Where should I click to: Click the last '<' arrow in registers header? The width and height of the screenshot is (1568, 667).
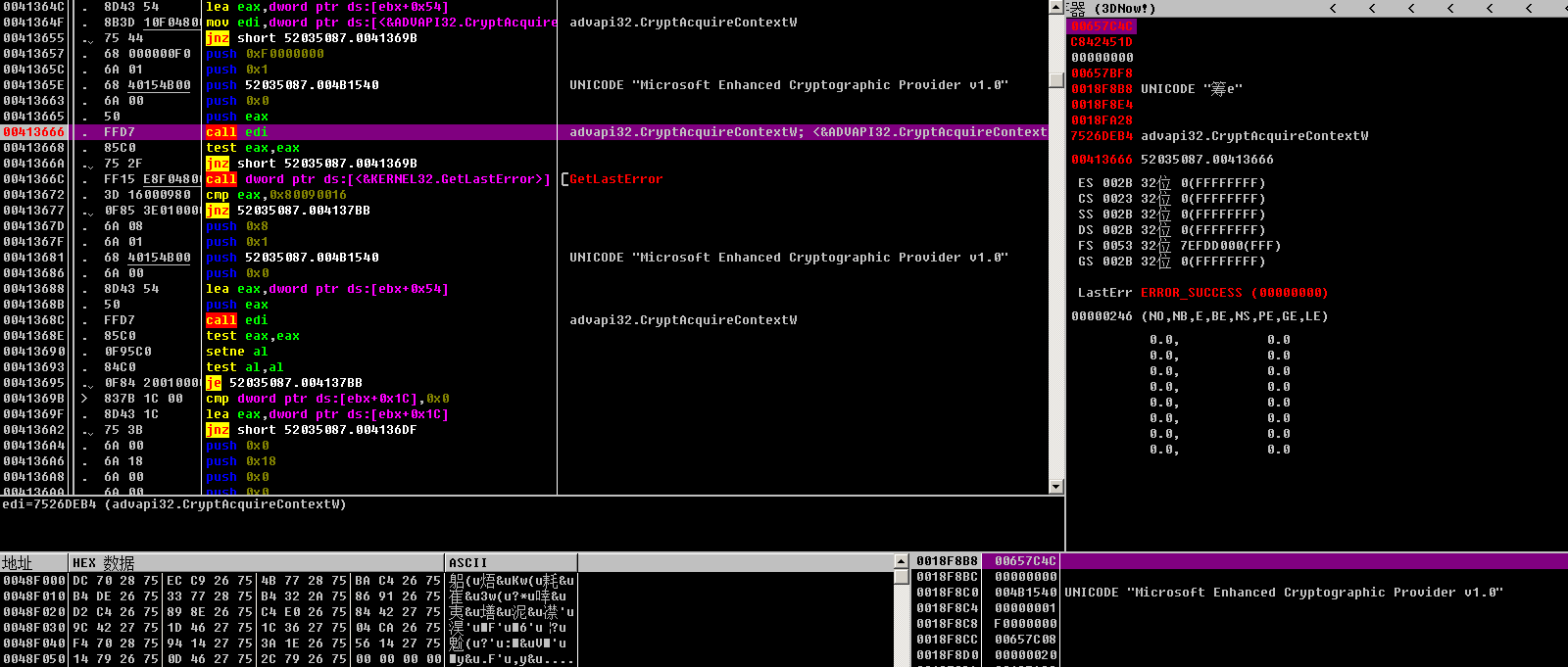[x=1529, y=9]
